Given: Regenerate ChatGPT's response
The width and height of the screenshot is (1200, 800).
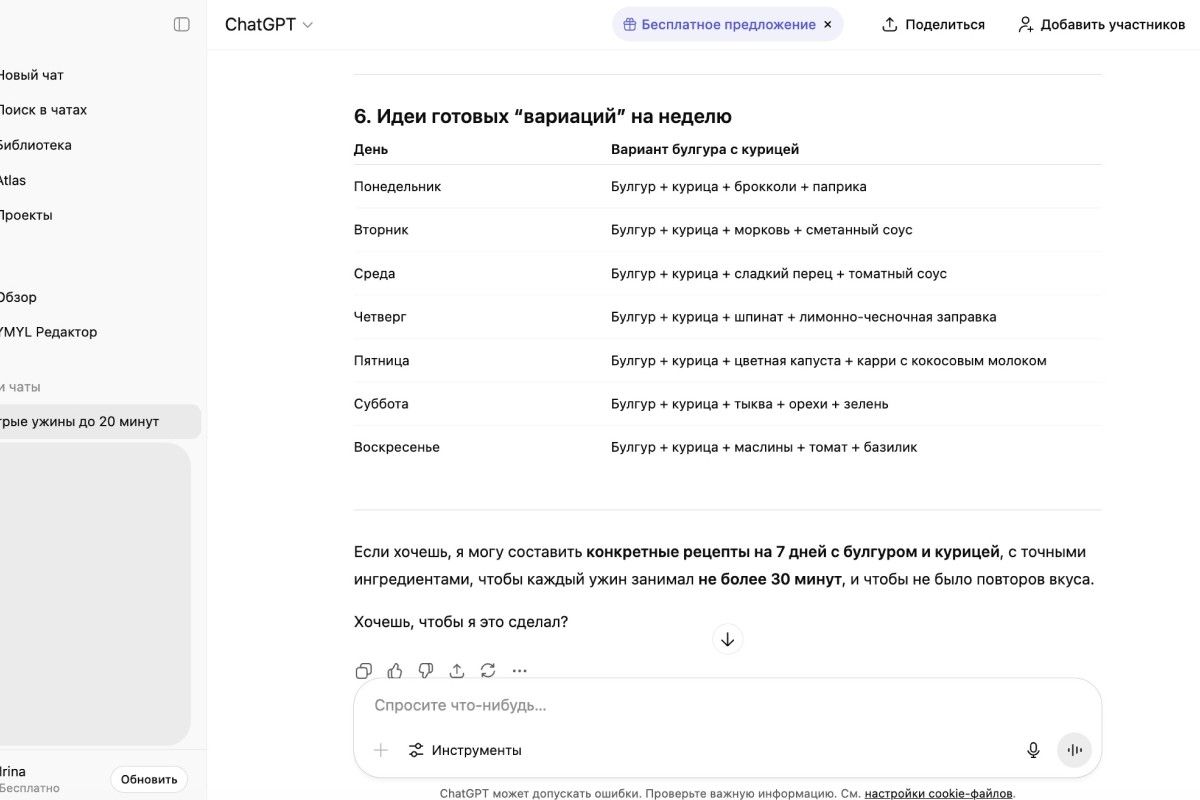Looking at the screenshot, I should click(x=488, y=670).
